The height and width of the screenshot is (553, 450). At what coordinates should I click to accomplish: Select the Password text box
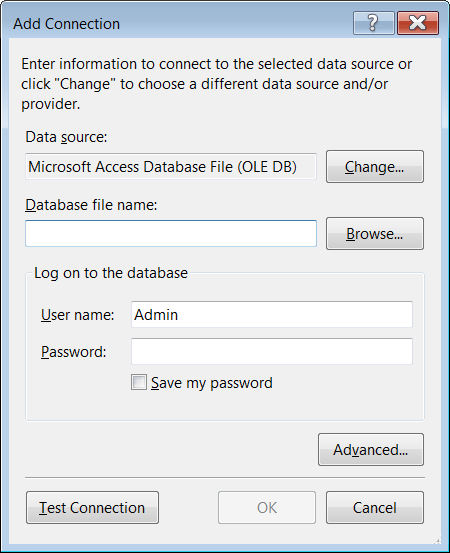(x=272, y=351)
